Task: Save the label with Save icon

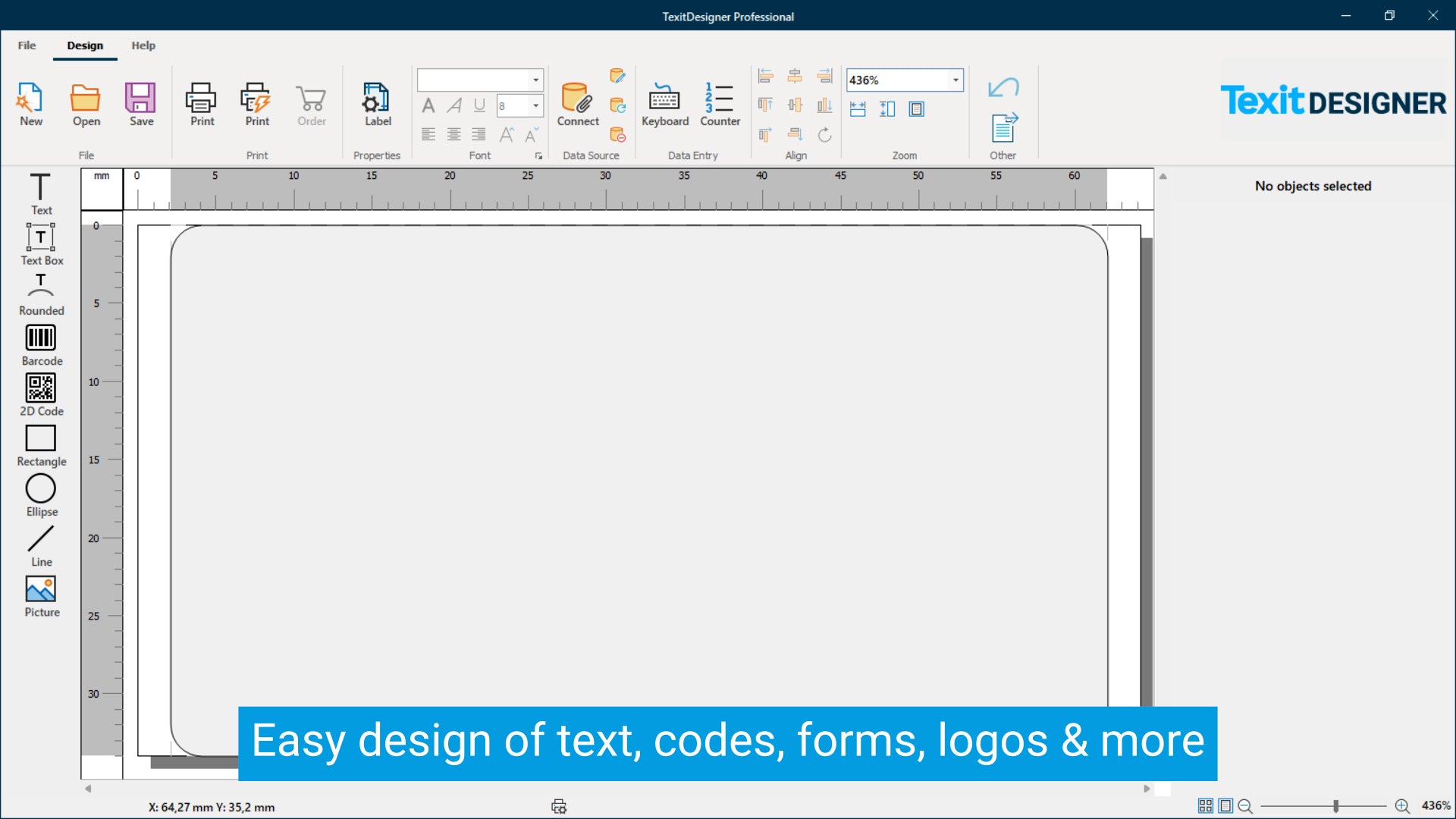Action: (x=141, y=104)
